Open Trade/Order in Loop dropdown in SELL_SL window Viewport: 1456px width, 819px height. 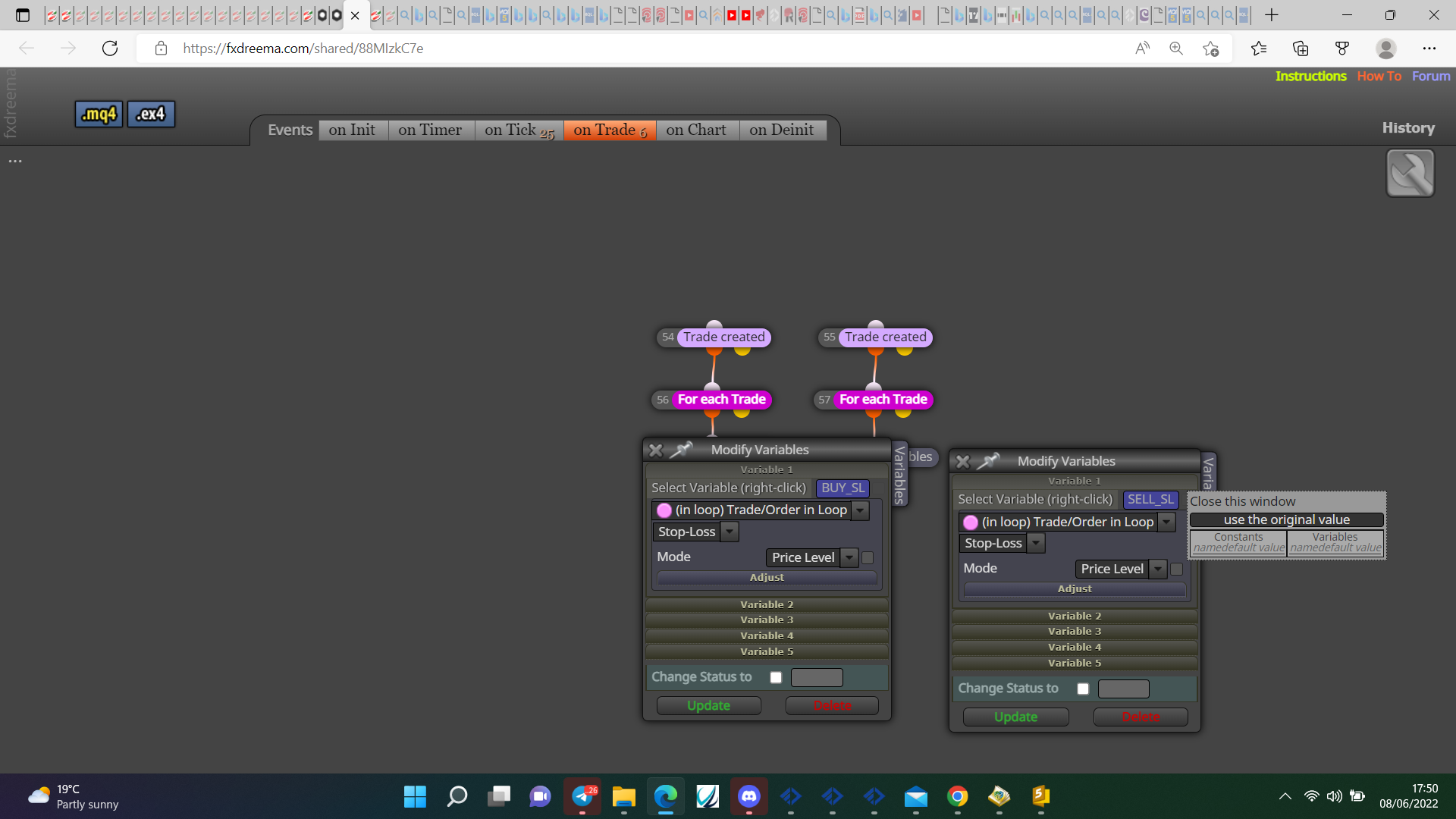tap(1167, 522)
